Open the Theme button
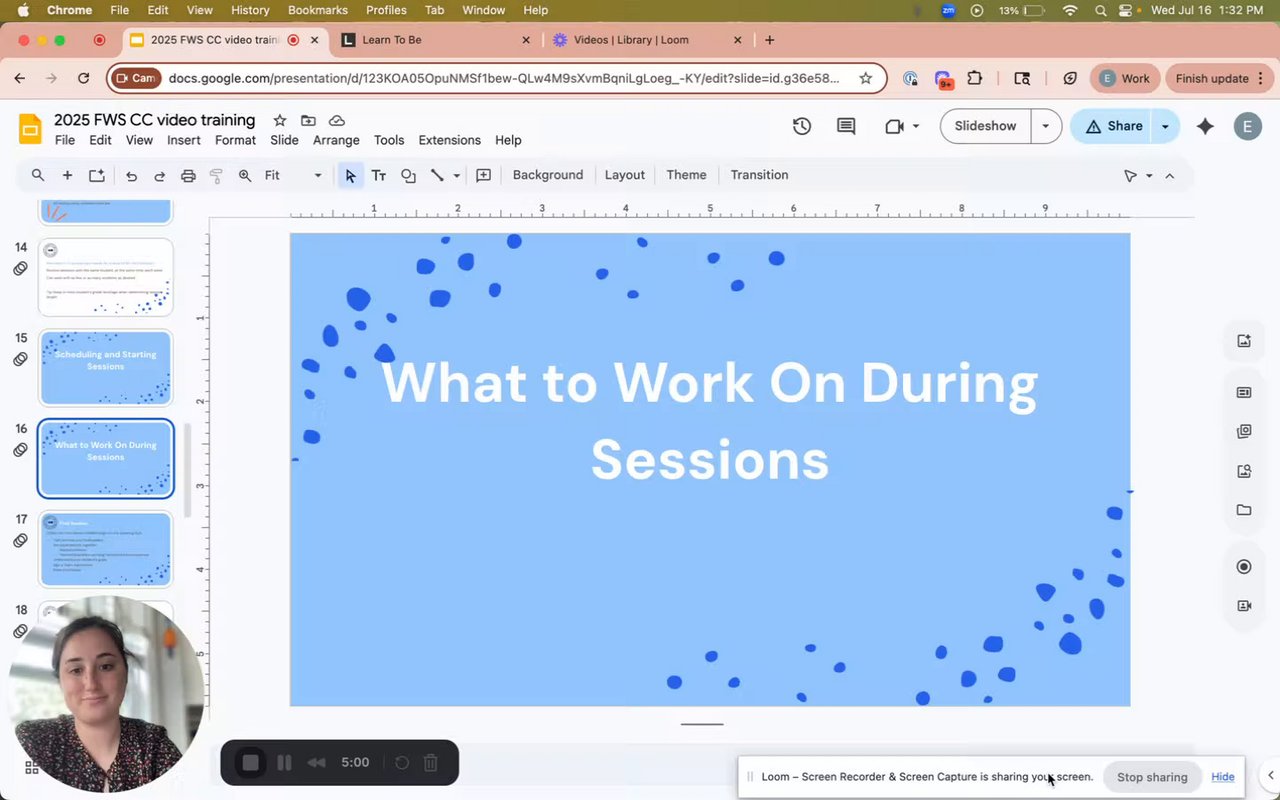The height and width of the screenshot is (800, 1280). click(x=687, y=175)
